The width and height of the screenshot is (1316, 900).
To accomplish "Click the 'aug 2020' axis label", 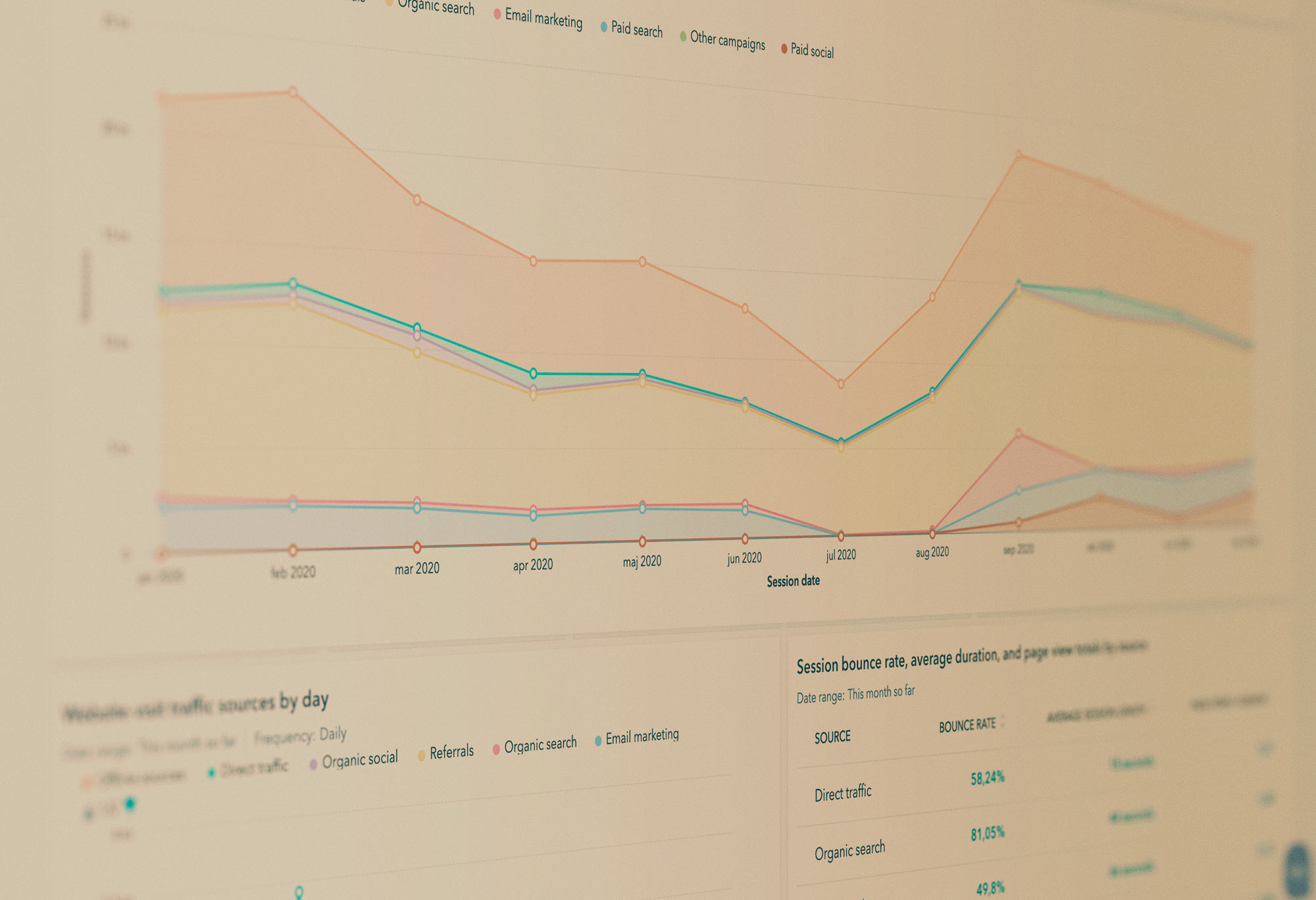I will [x=932, y=552].
